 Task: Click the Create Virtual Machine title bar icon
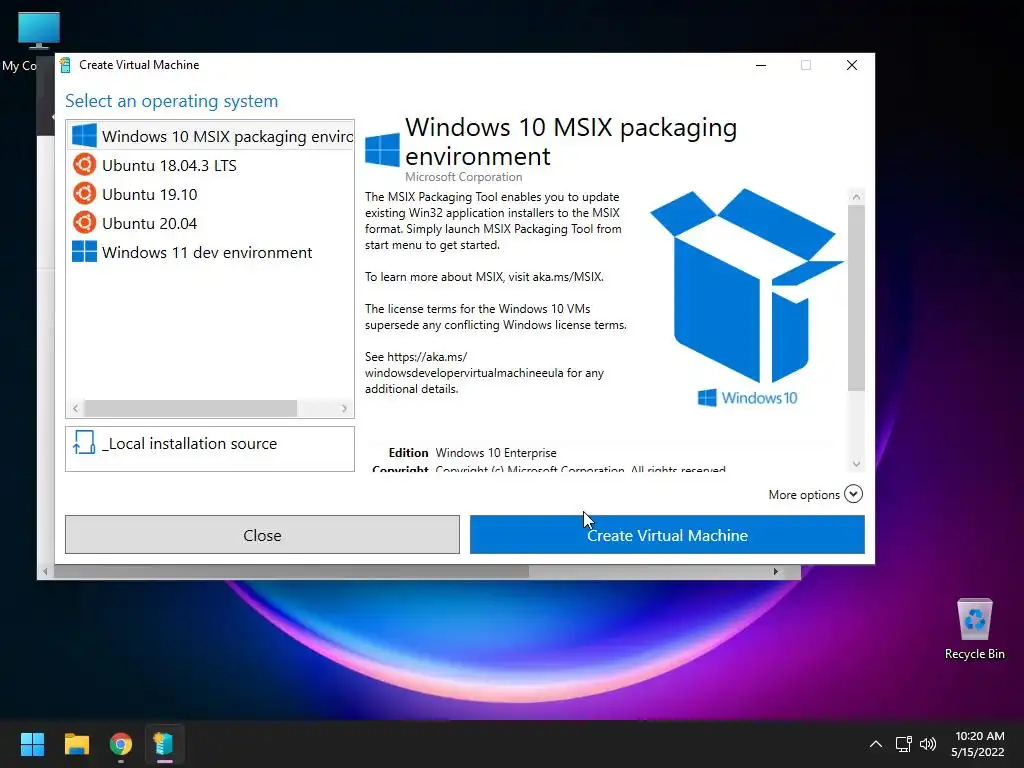(65, 65)
